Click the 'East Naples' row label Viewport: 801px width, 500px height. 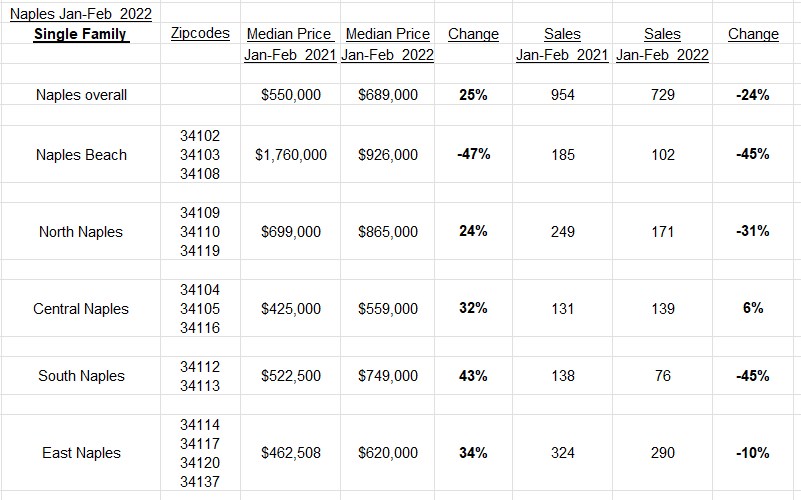coord(81,453)
